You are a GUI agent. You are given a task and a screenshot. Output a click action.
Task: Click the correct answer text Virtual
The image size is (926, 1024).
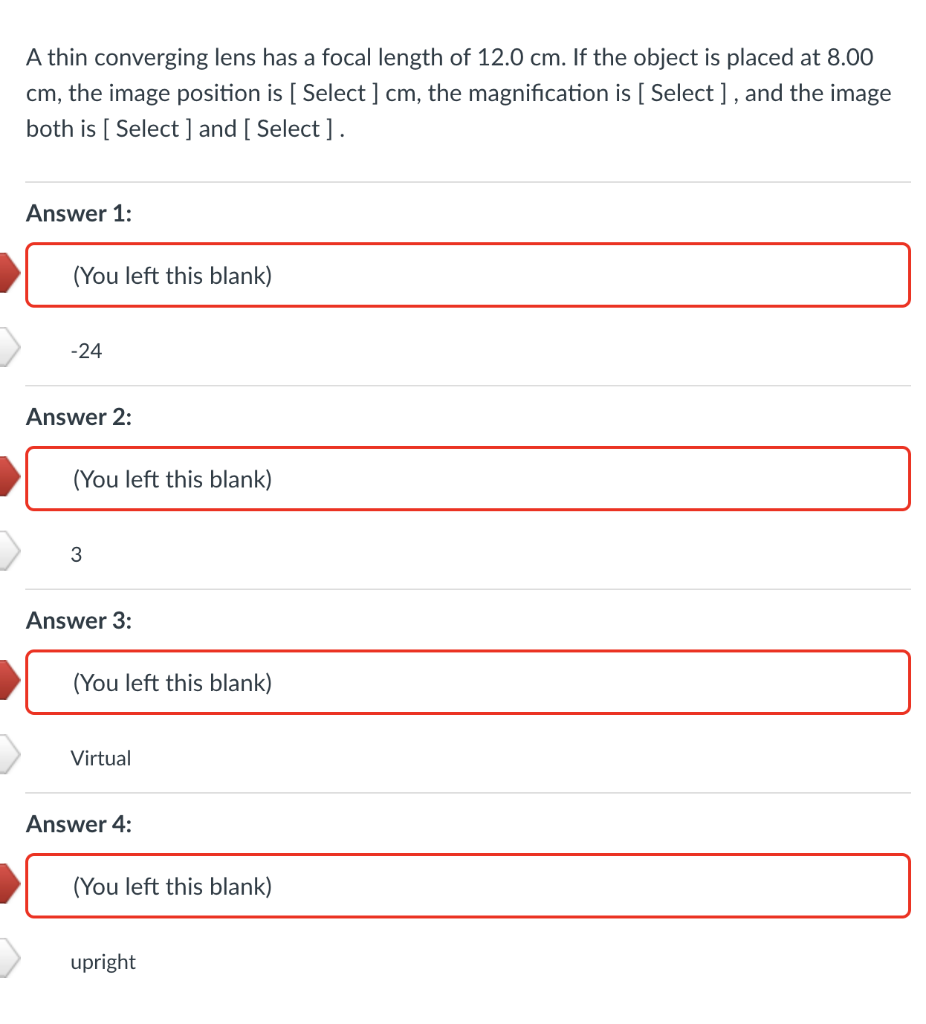point(101,757)
